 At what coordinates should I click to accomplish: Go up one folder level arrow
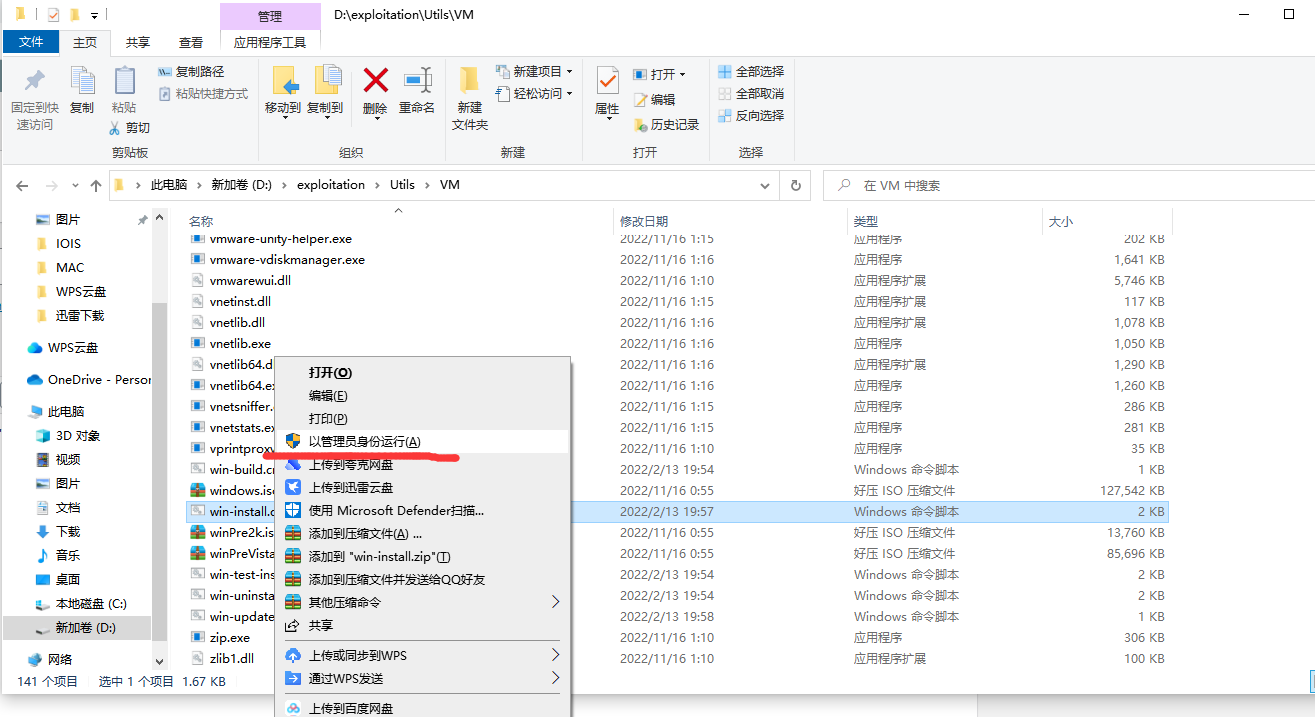click(x=96, y=186)
